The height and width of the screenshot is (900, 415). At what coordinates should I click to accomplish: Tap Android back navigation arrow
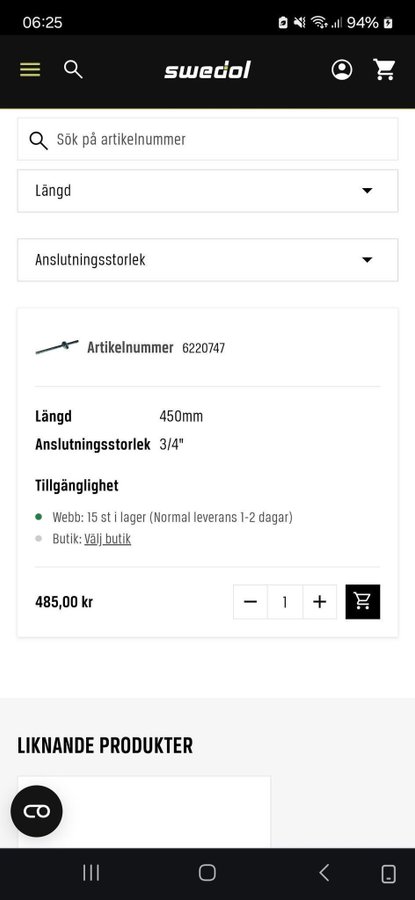[x=324, y=873]
